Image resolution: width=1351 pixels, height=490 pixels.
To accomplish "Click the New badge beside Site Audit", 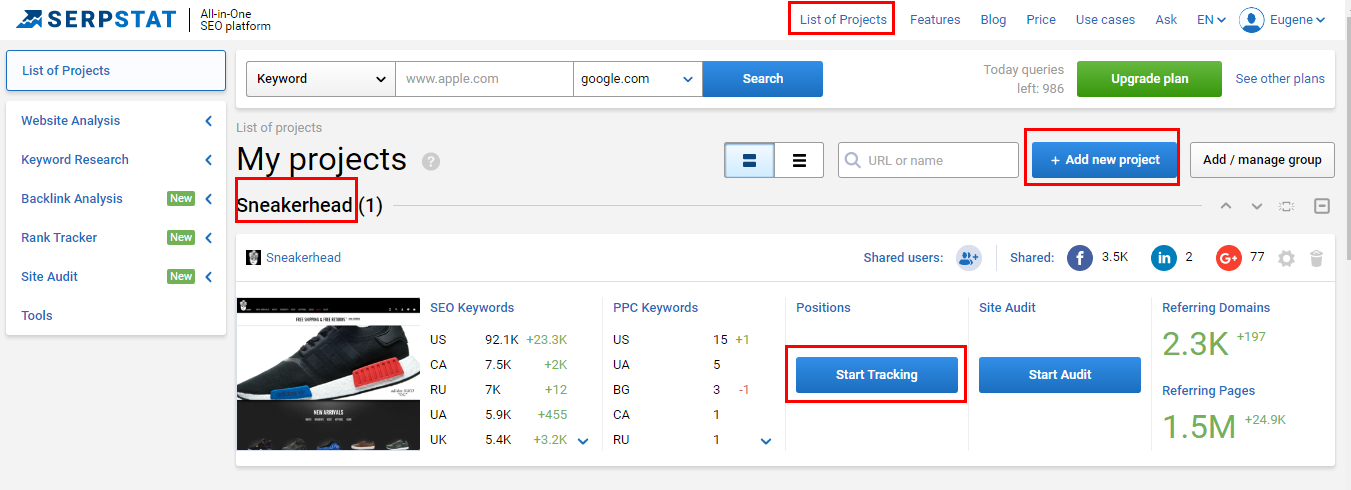I will [181, 277].
